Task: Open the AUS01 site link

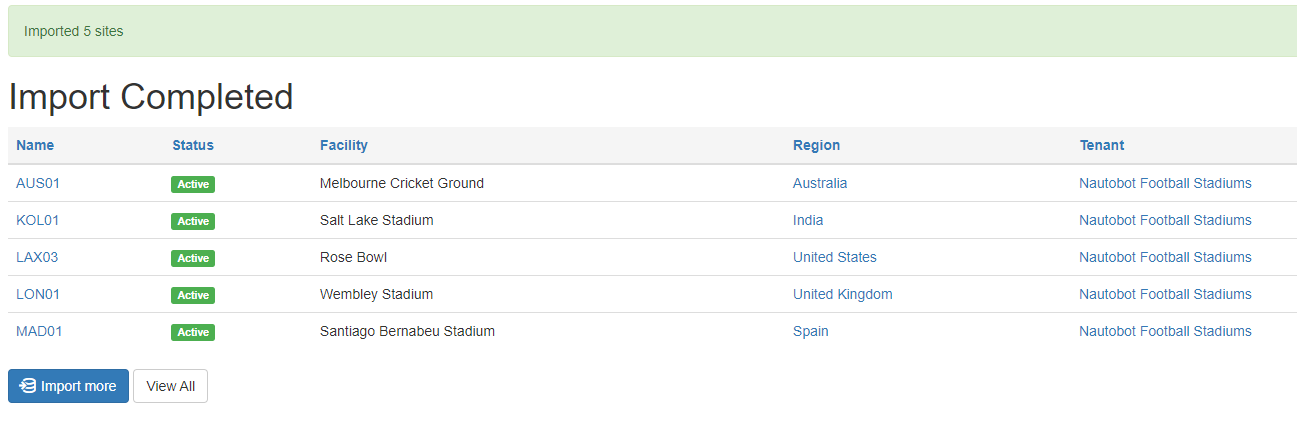Action: [38, 183]
